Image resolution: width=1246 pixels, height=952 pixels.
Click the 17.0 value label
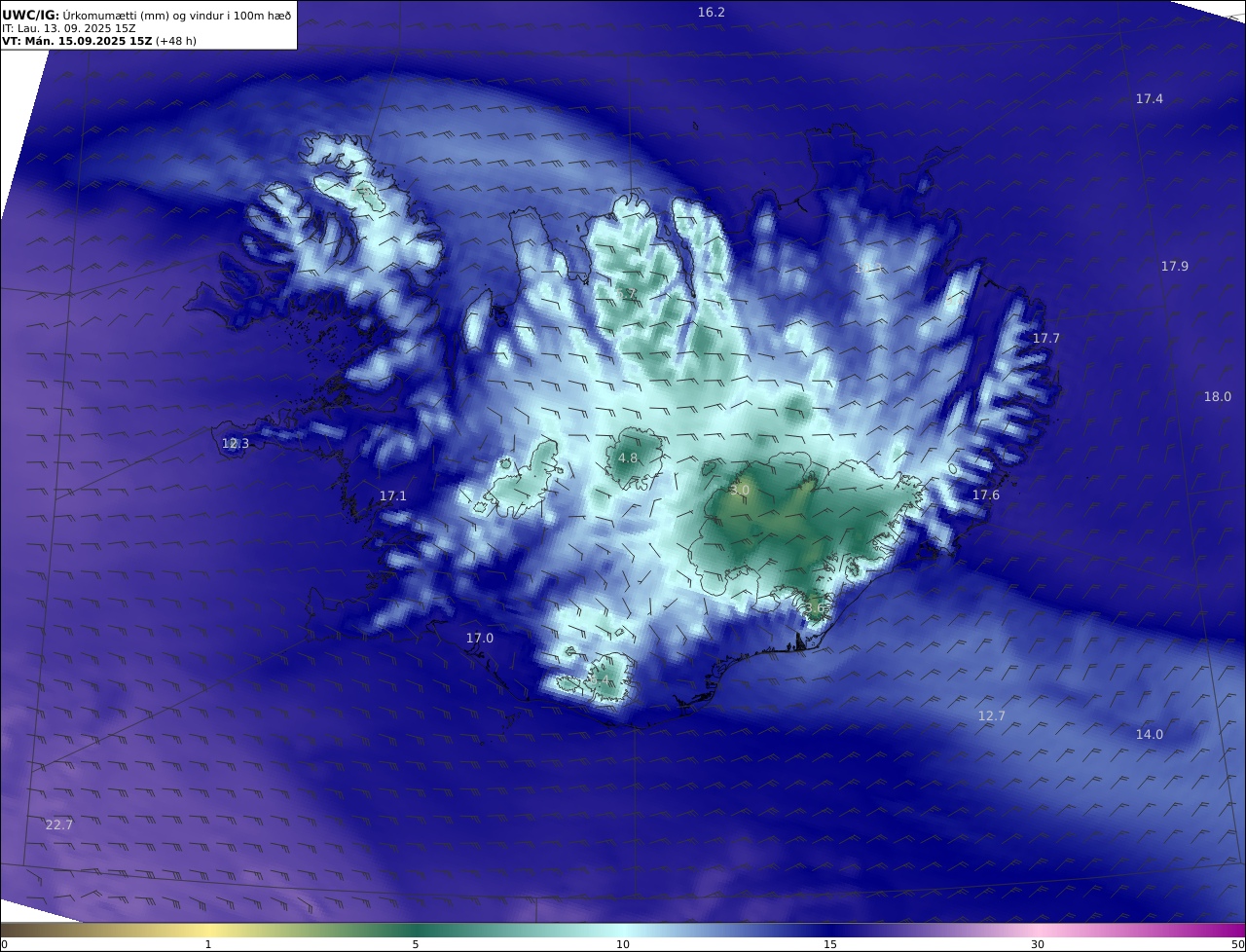[480, 639]
